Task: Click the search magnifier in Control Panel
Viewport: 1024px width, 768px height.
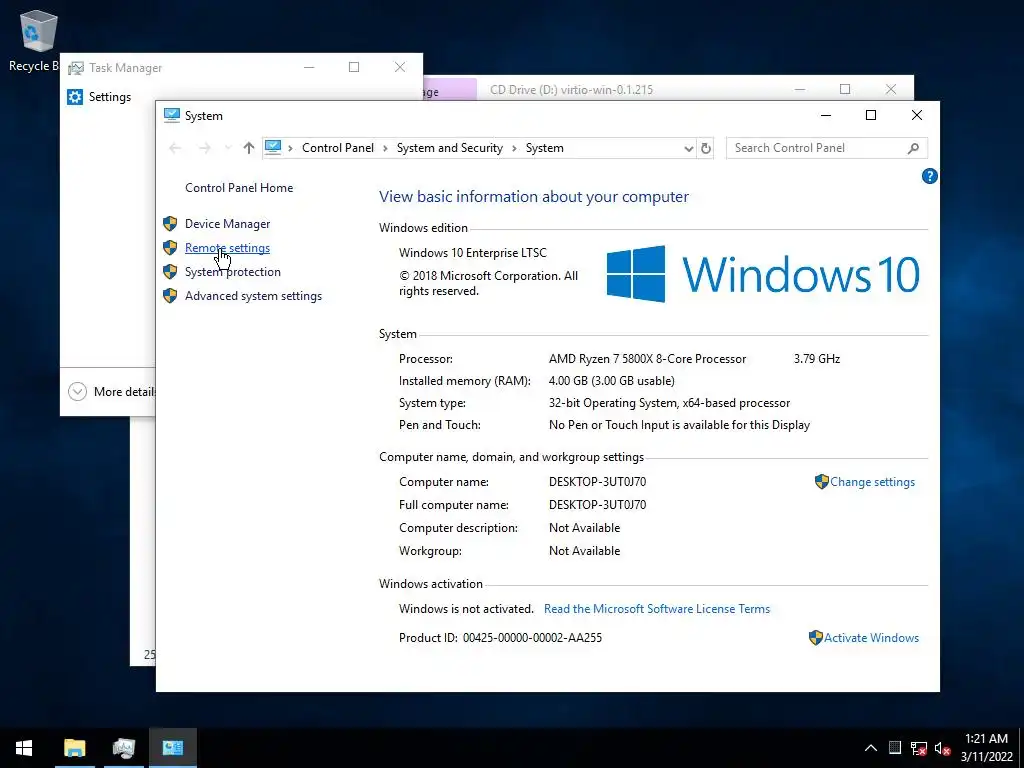Action: click(x=913, y=148)
